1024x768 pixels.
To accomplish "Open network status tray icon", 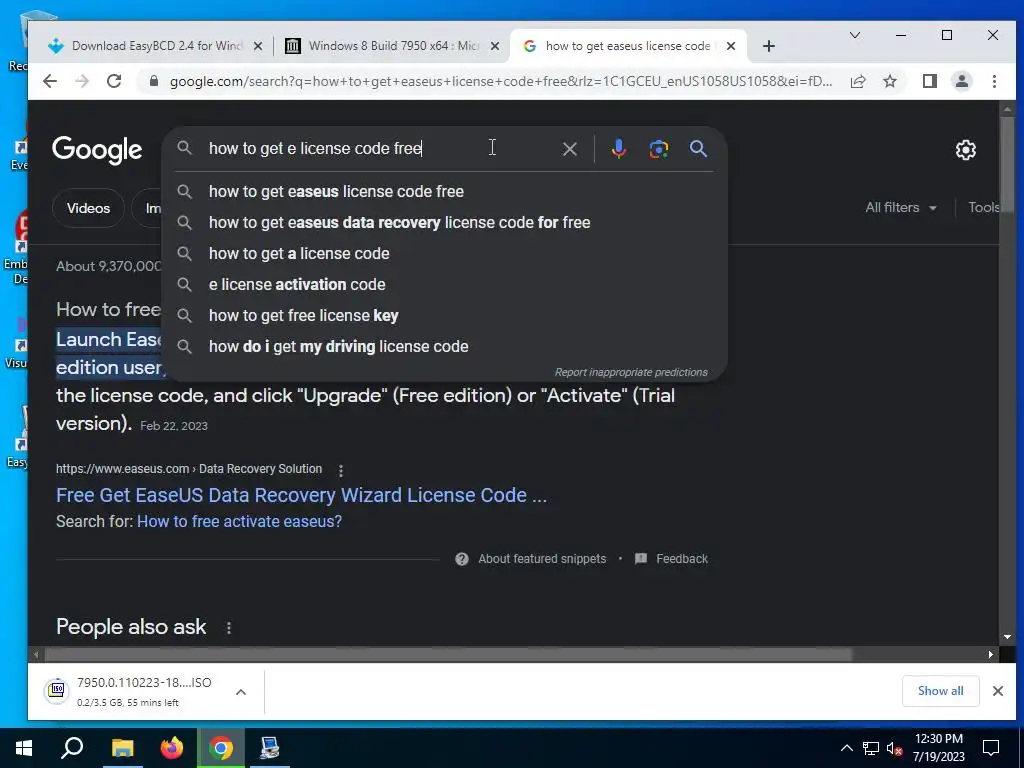I will point(871,748).
